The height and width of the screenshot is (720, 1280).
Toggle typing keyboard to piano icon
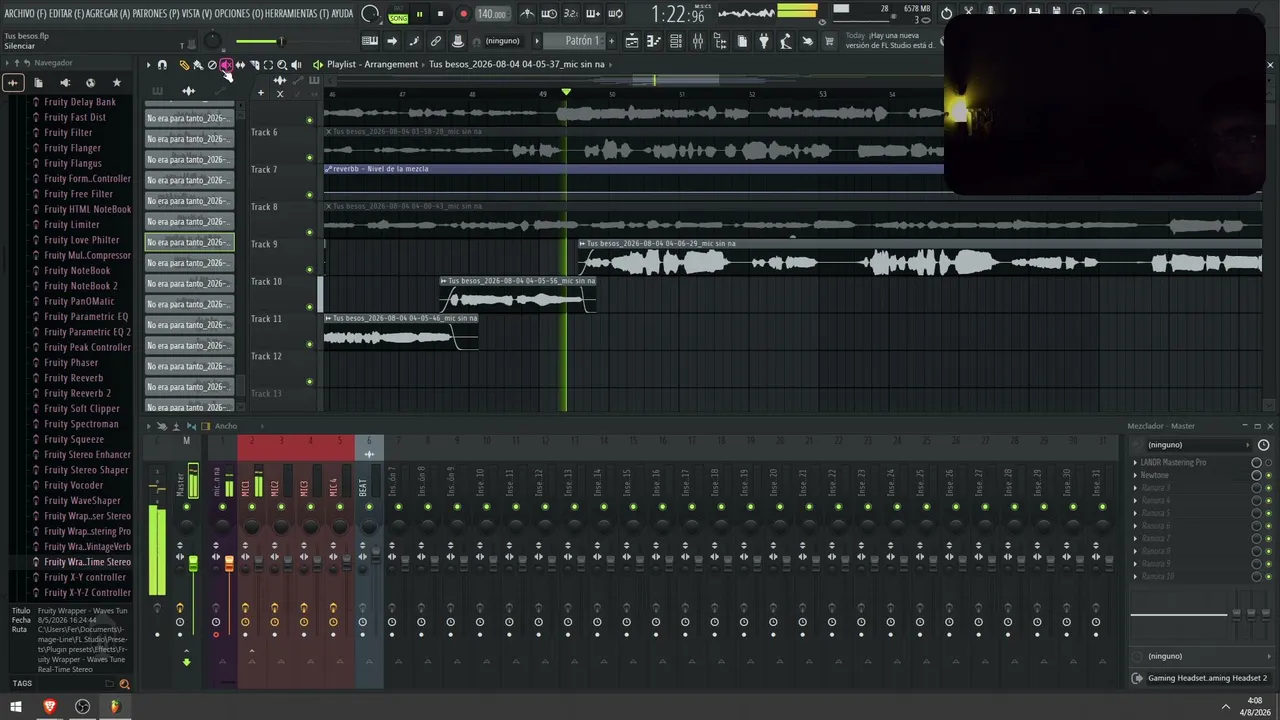(x=370, y=41)
